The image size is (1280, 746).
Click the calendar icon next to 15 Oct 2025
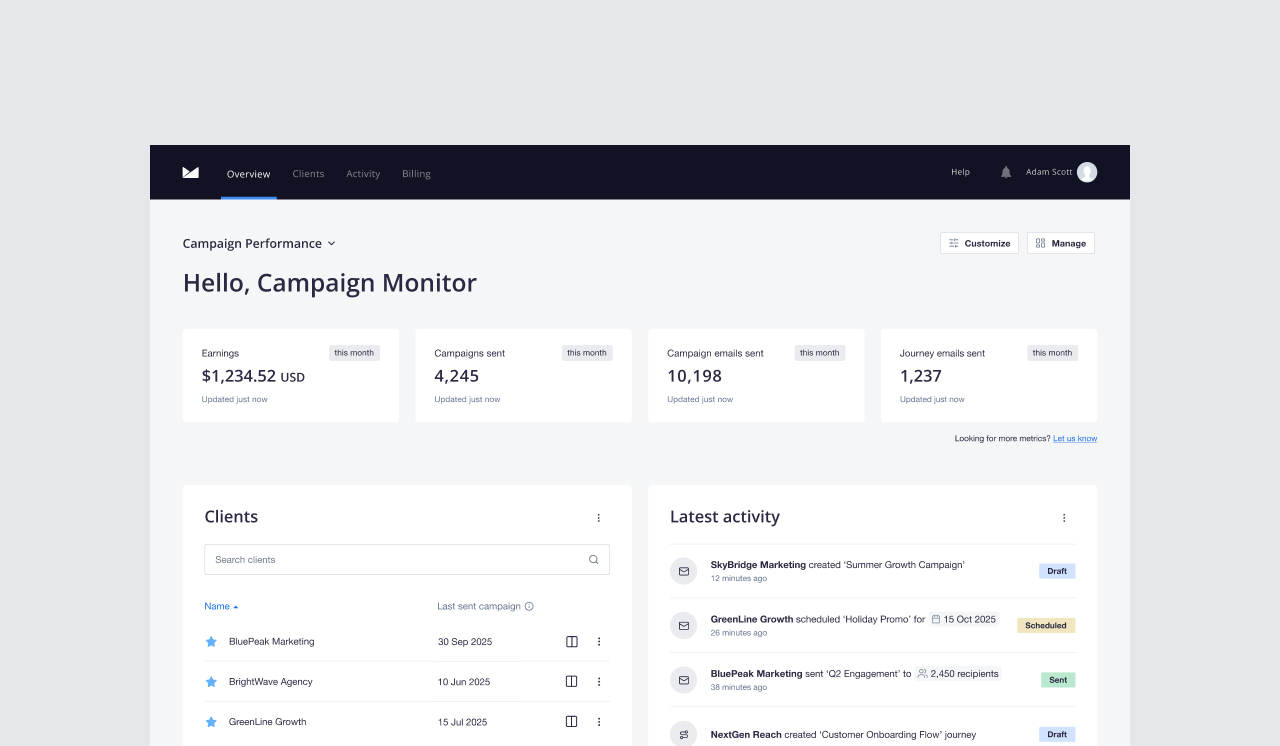(936, 619)
